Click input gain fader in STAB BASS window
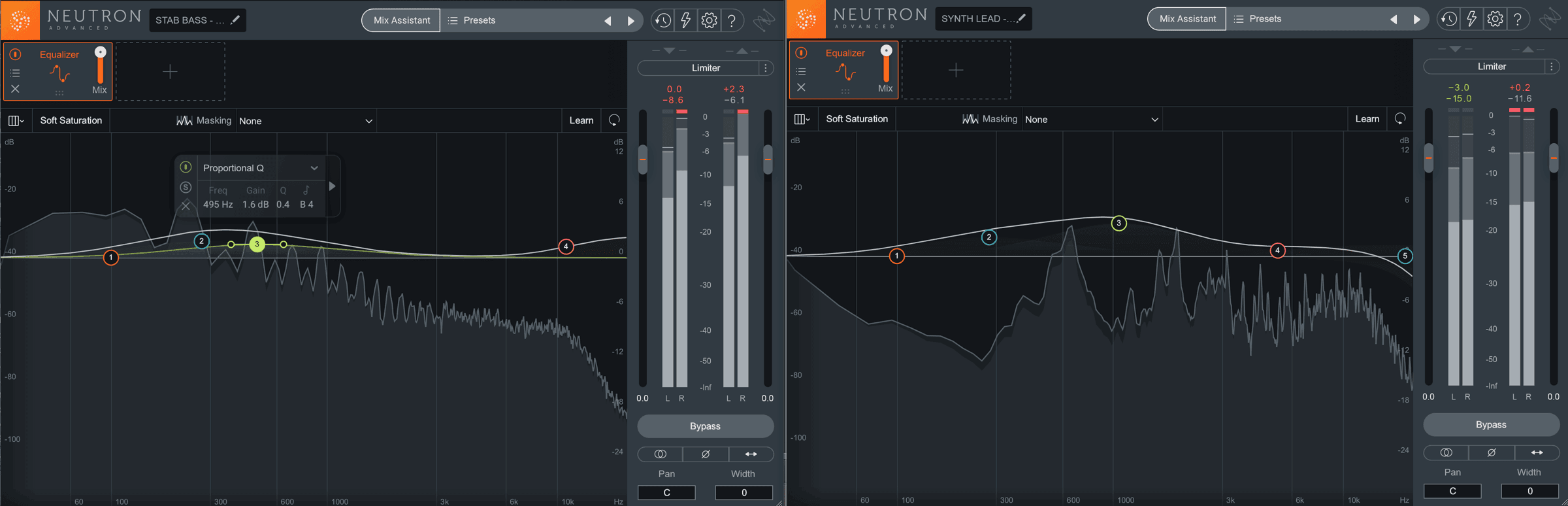Screen dimensions: 1568x506 click(643, 160)
